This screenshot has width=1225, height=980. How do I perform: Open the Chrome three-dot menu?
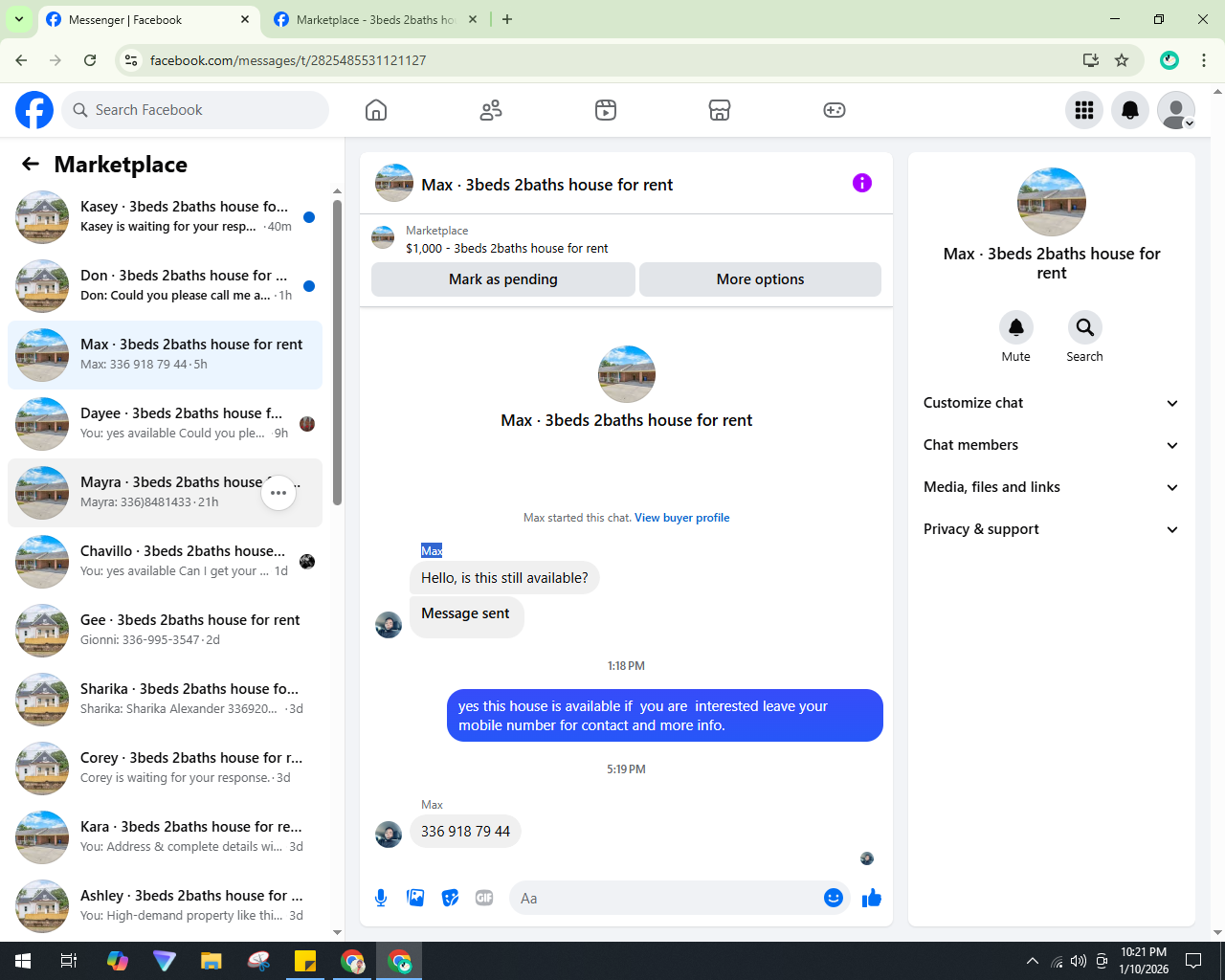click(x=1204, y=60)
